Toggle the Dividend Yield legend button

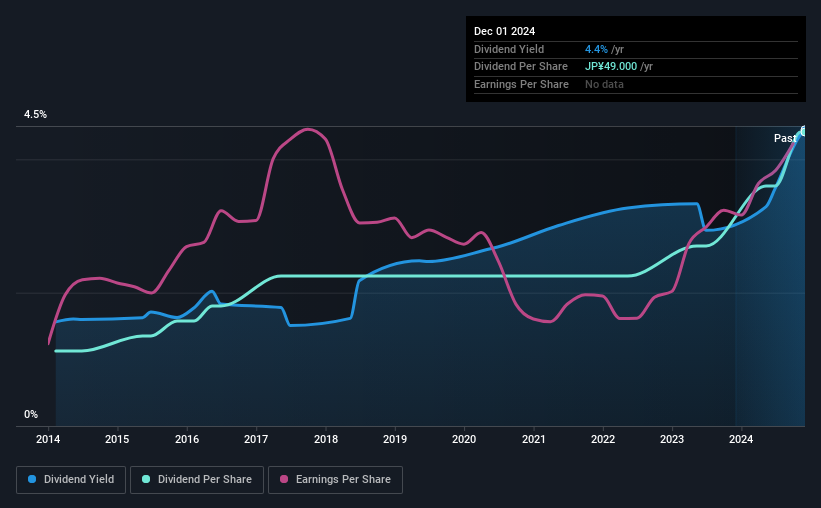click(x=71, y=480)
